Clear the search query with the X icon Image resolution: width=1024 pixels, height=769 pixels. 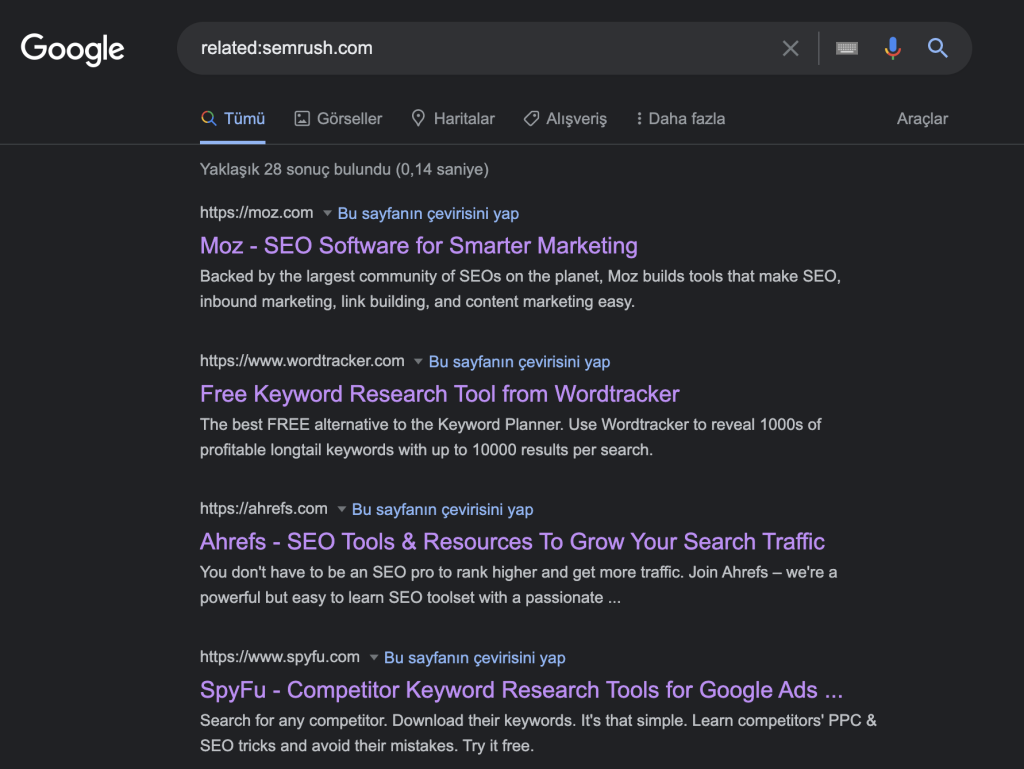click(790, 48)
